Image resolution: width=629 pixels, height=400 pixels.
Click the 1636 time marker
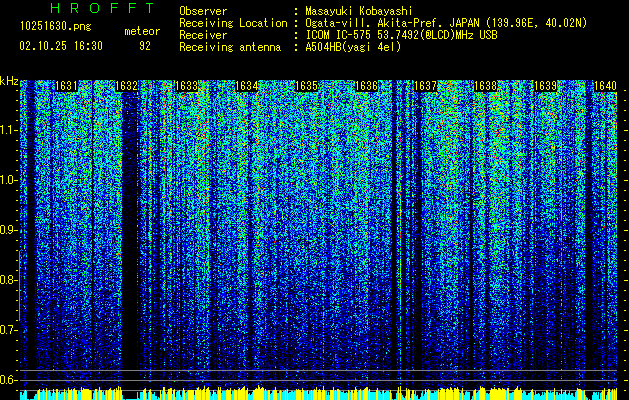[366, 86]
